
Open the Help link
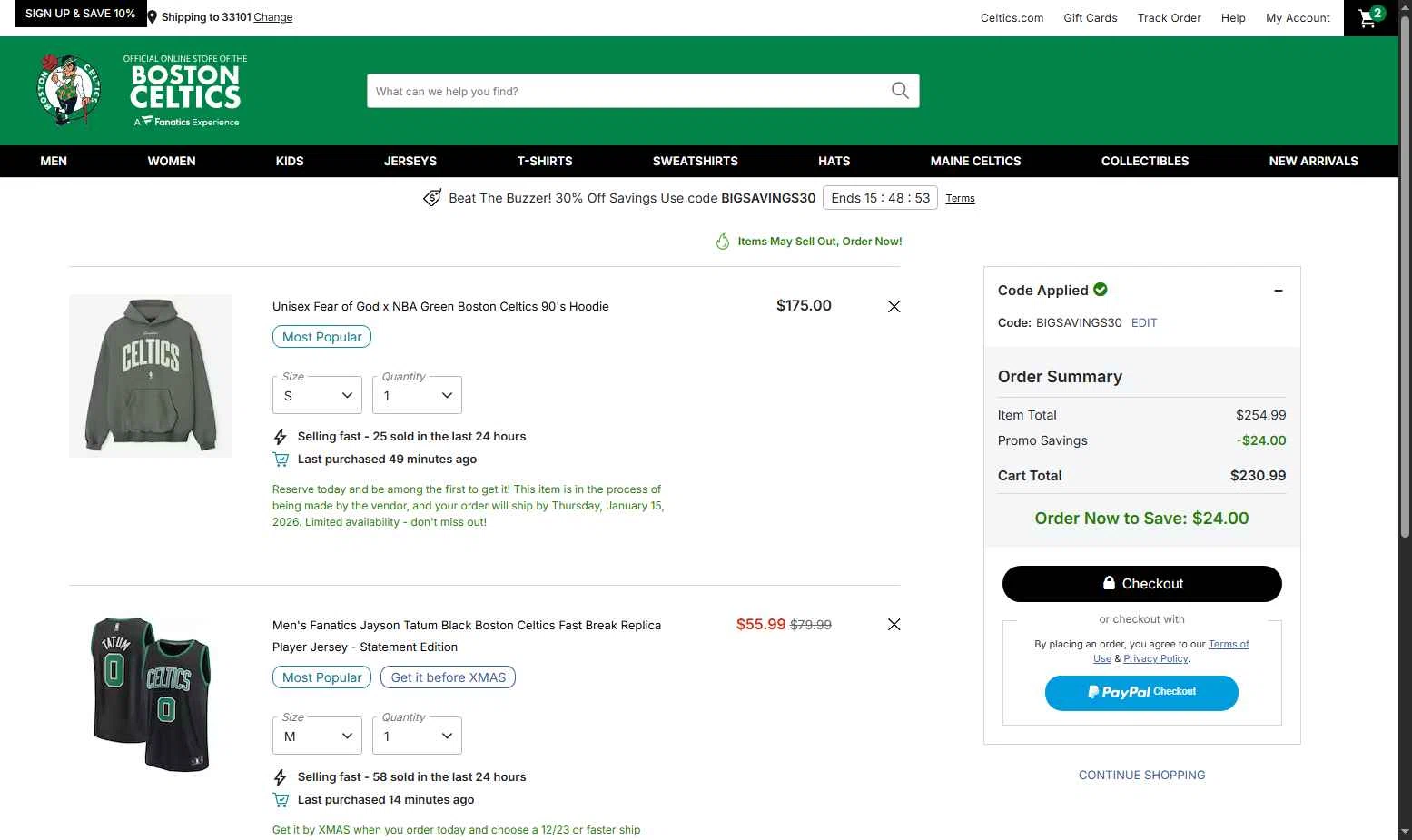[1233, 18]
